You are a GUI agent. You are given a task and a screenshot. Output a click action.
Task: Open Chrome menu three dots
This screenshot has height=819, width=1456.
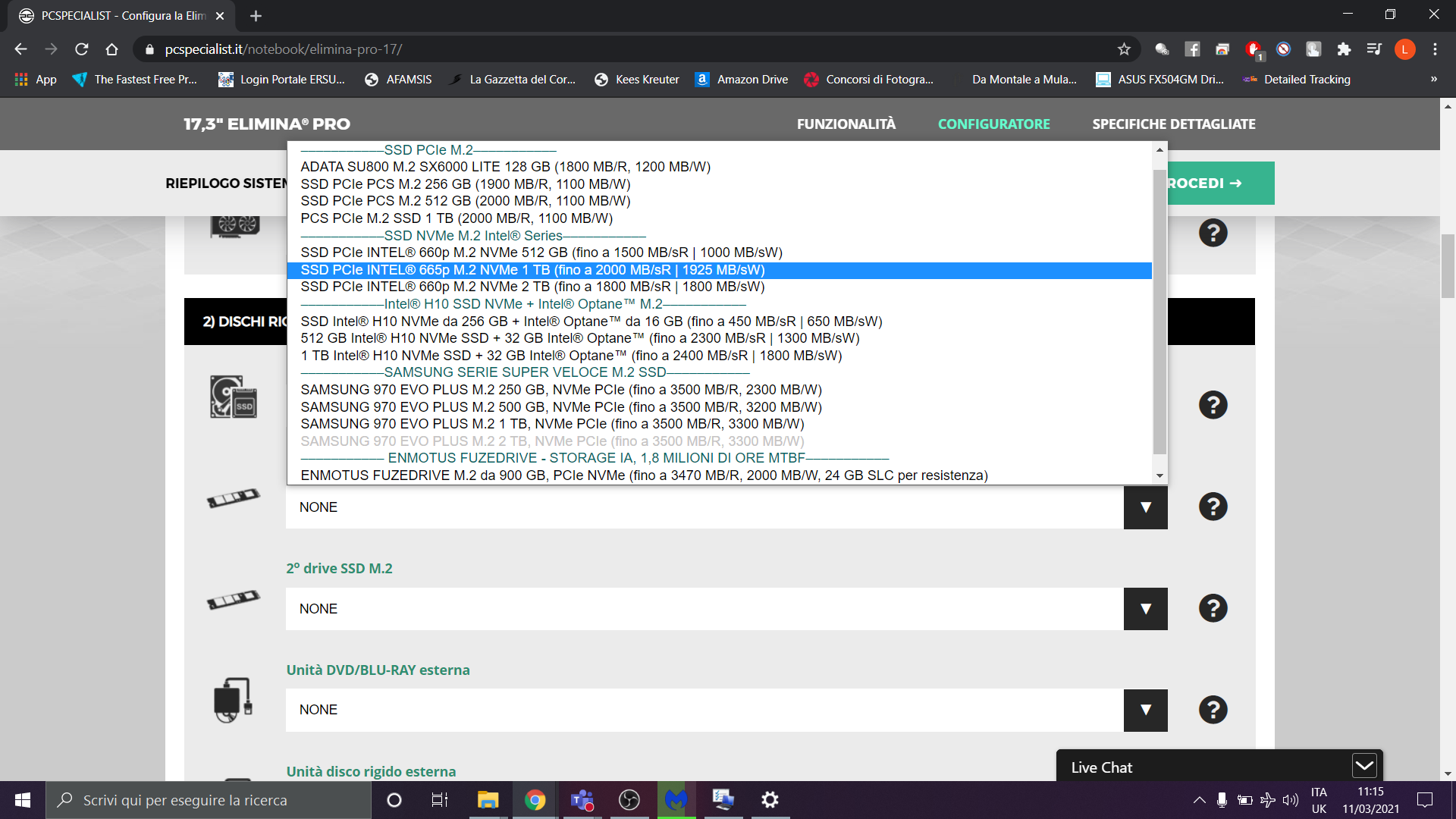coord(1435,49)
